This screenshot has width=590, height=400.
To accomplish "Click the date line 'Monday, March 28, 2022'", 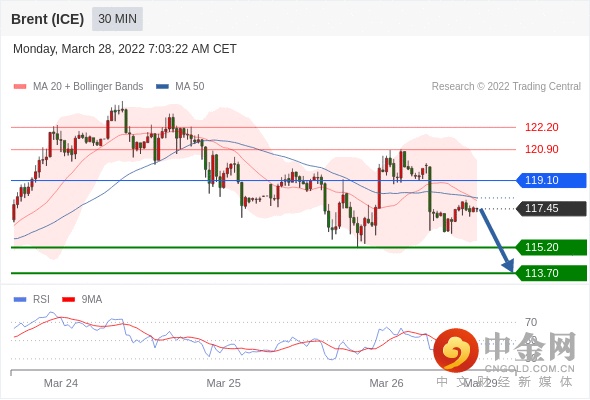I will (125, 49).
